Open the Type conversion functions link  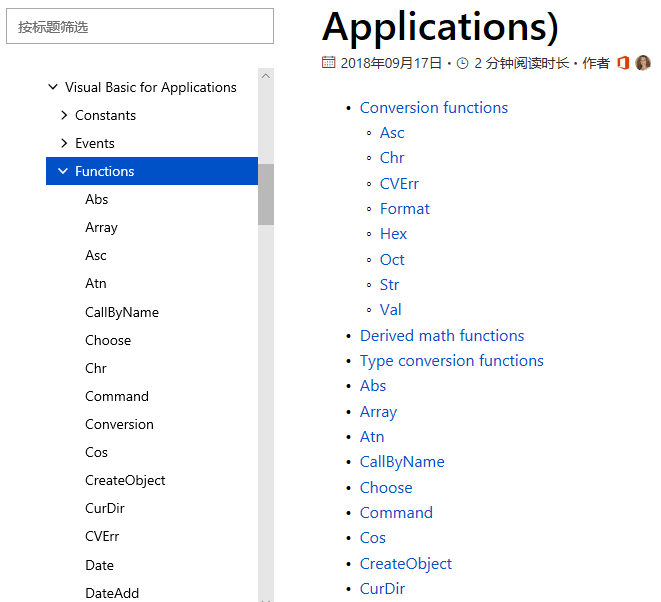(x=451, y=361)
